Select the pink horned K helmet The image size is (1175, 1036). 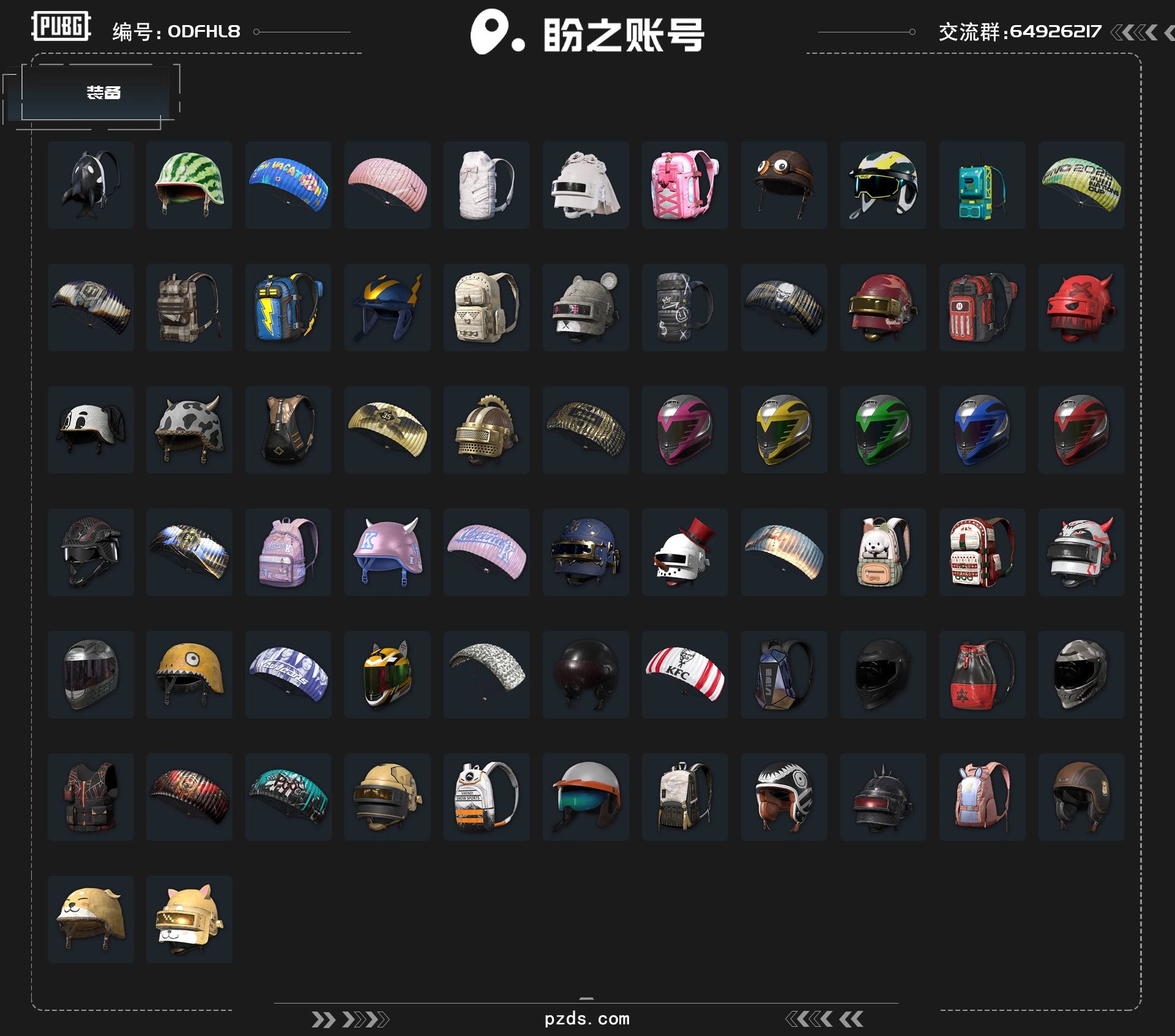coord(387,552)
